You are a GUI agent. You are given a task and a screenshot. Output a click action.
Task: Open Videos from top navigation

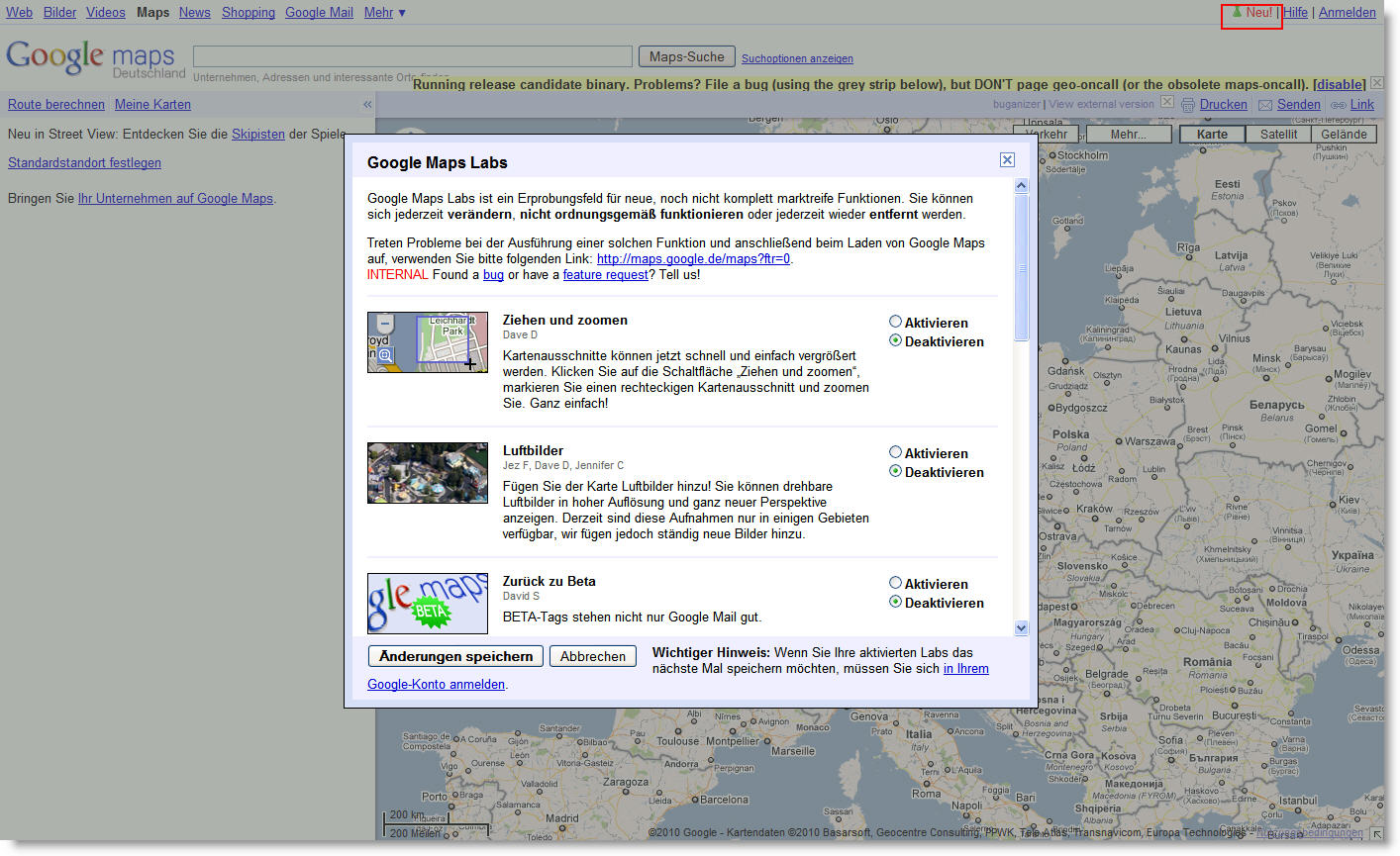pyautogui.click(x=105, y=12)
